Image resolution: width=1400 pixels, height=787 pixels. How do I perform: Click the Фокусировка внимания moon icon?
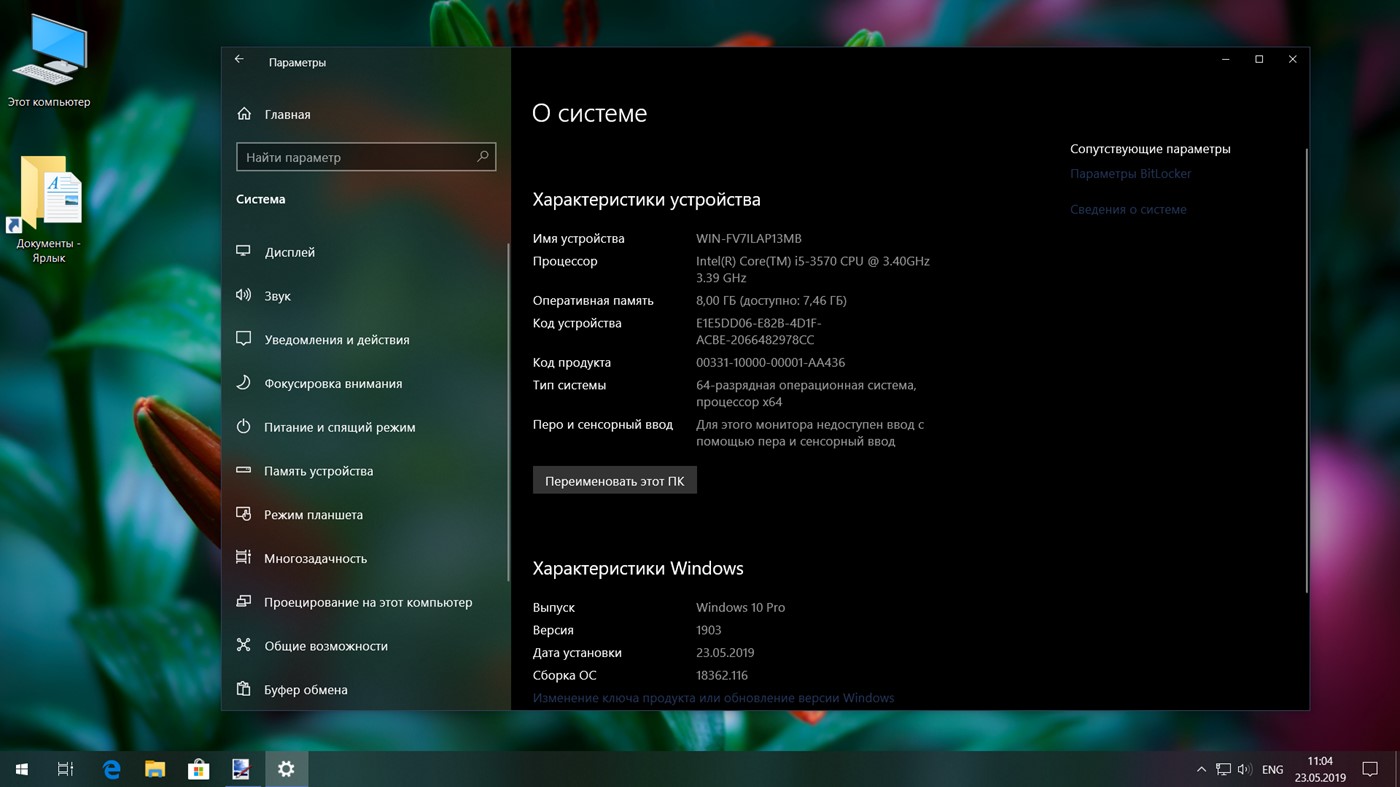click(243, 383)
